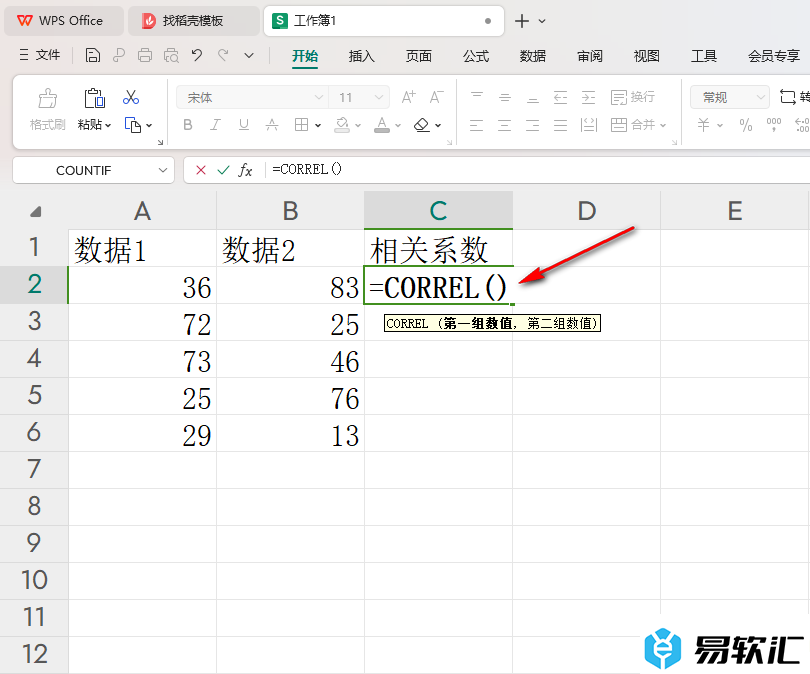Toggle Underline formatting

(x=244, y=125)
